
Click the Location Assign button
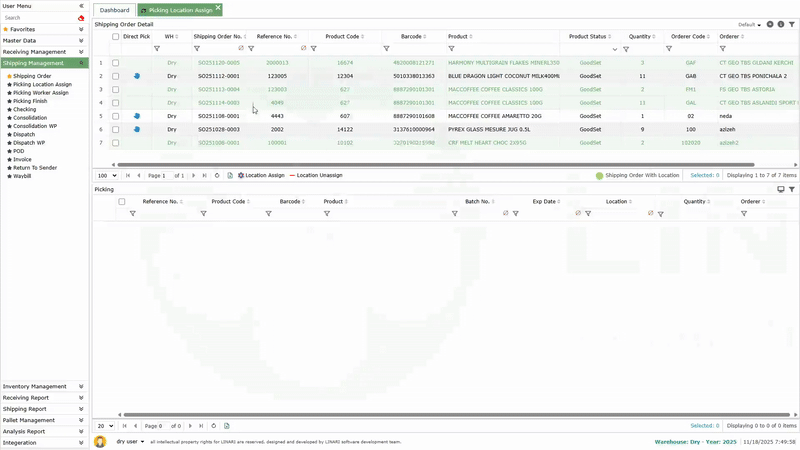(261, 175)
